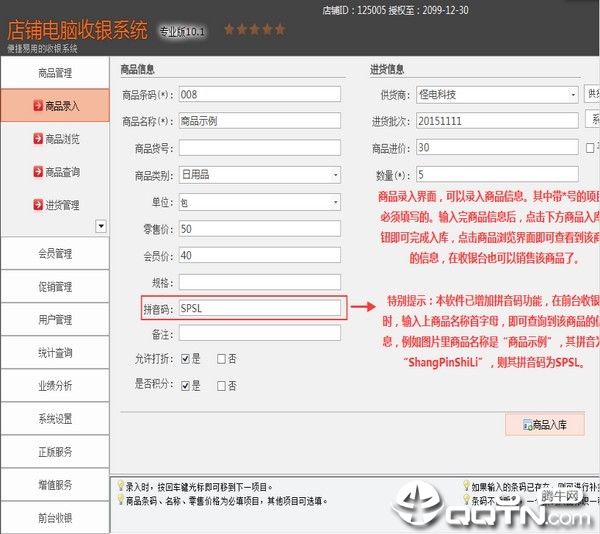Open the 商品管理 menu section
Viewport: 600px width, 534px height.
coord(55,73)
